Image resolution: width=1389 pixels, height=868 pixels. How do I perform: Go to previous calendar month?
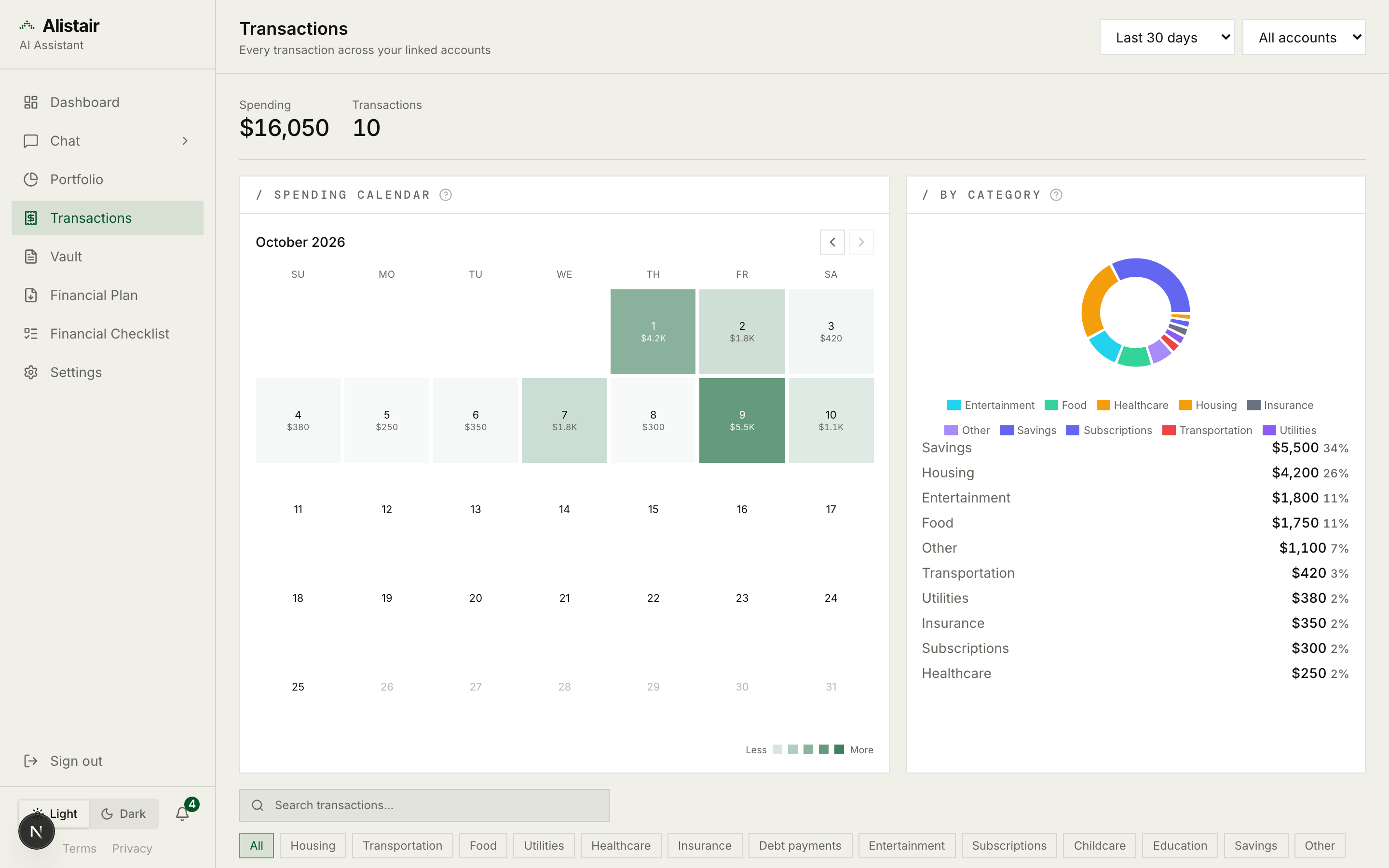click(832, 242)
